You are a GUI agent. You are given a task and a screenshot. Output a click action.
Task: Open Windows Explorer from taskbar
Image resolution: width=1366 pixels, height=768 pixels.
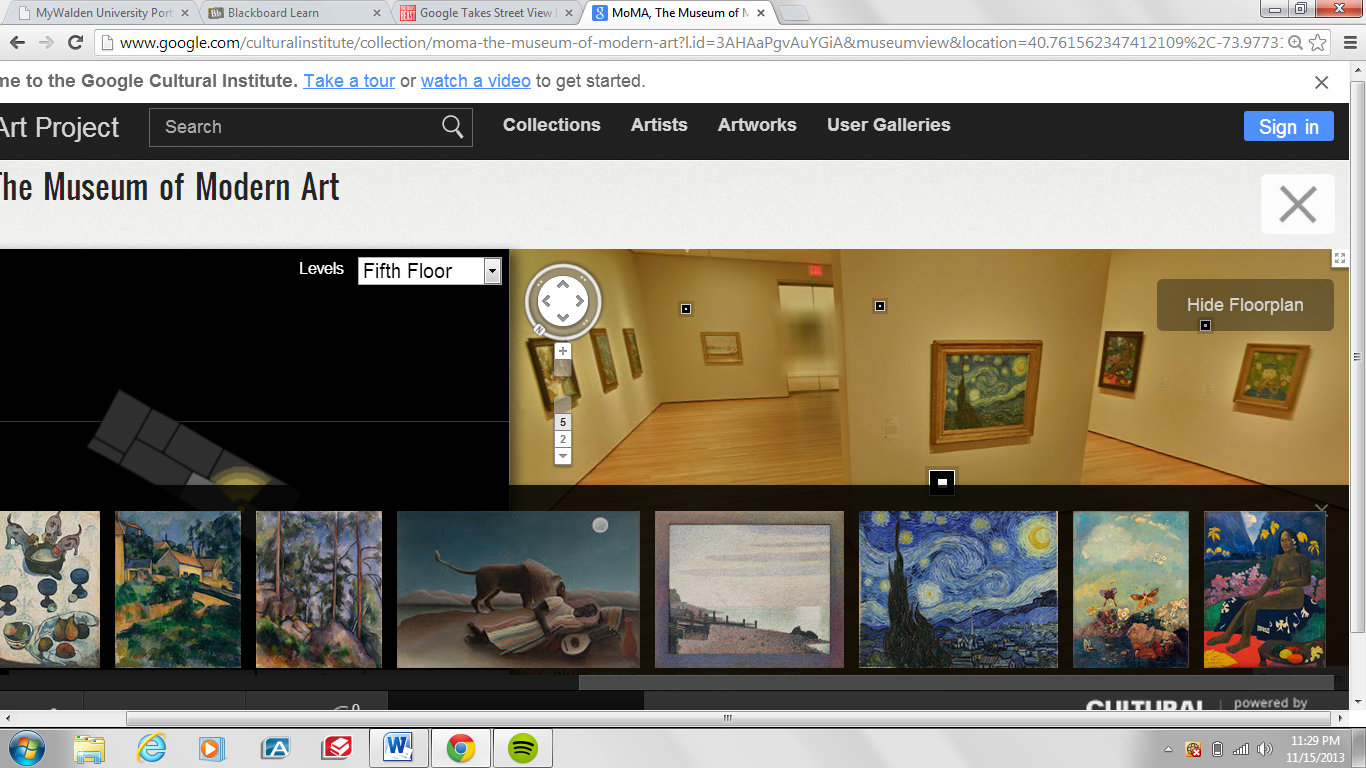tap(89, 748)
